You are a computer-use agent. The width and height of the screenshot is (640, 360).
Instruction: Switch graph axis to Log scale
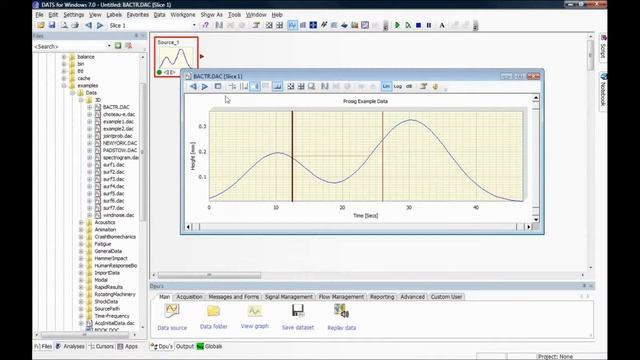(398, 87)
